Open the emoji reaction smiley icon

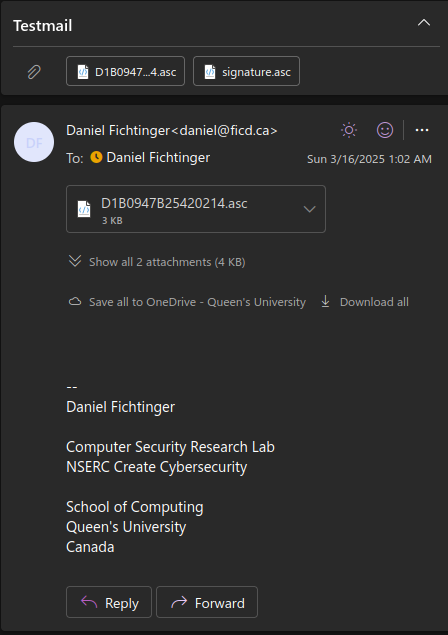385,130
